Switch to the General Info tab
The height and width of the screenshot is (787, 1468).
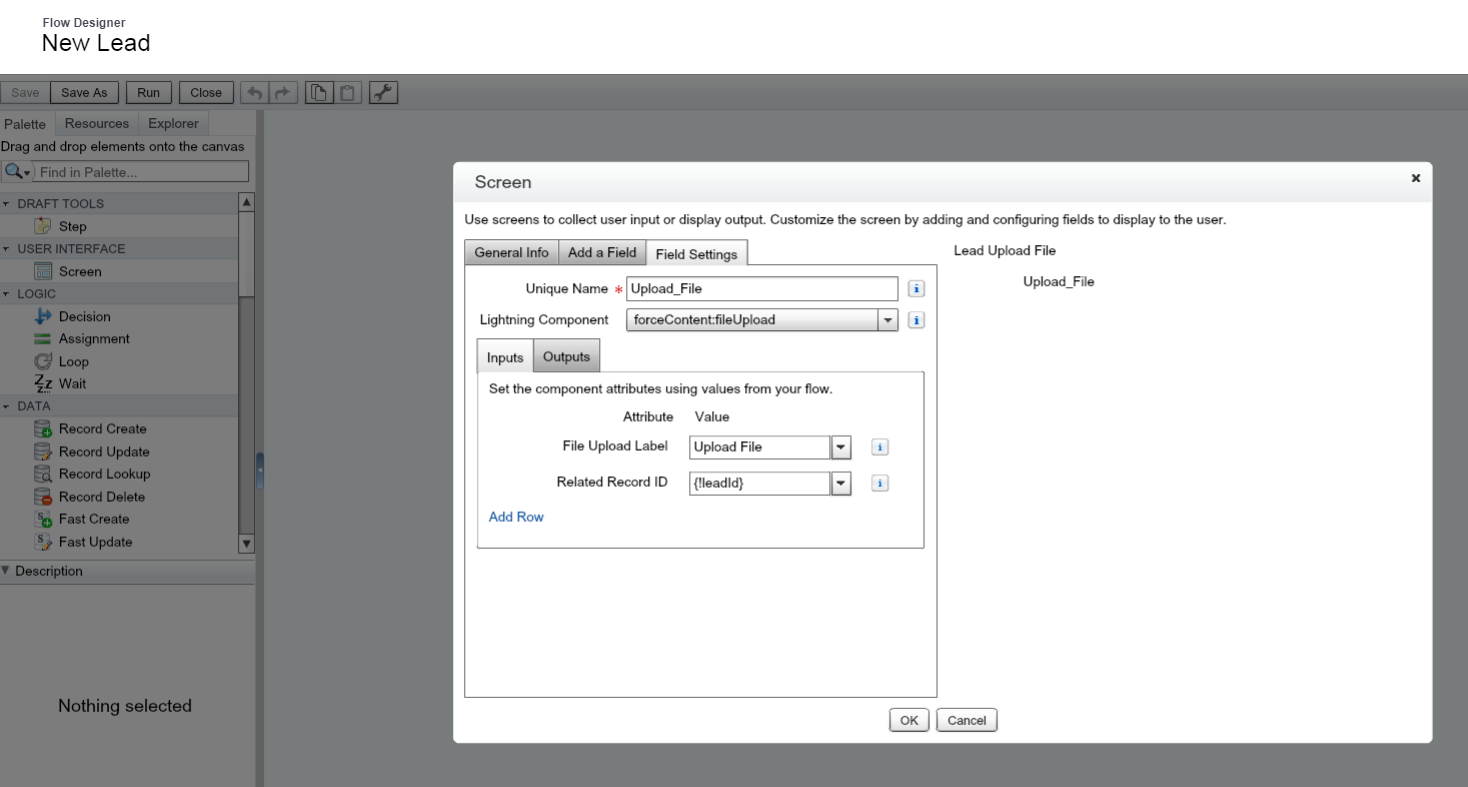click(x=511, y=253)
